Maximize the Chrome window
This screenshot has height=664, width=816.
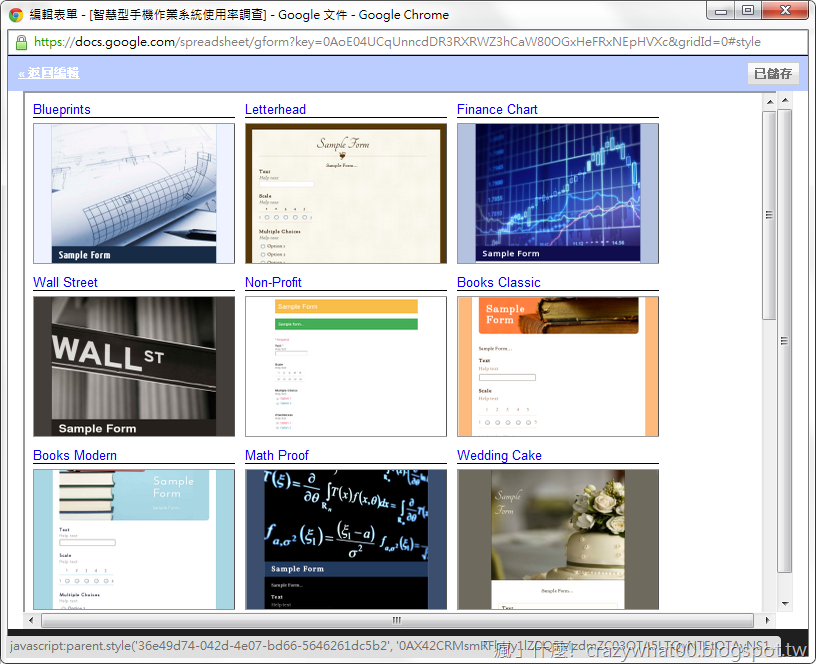click(748, 11)
